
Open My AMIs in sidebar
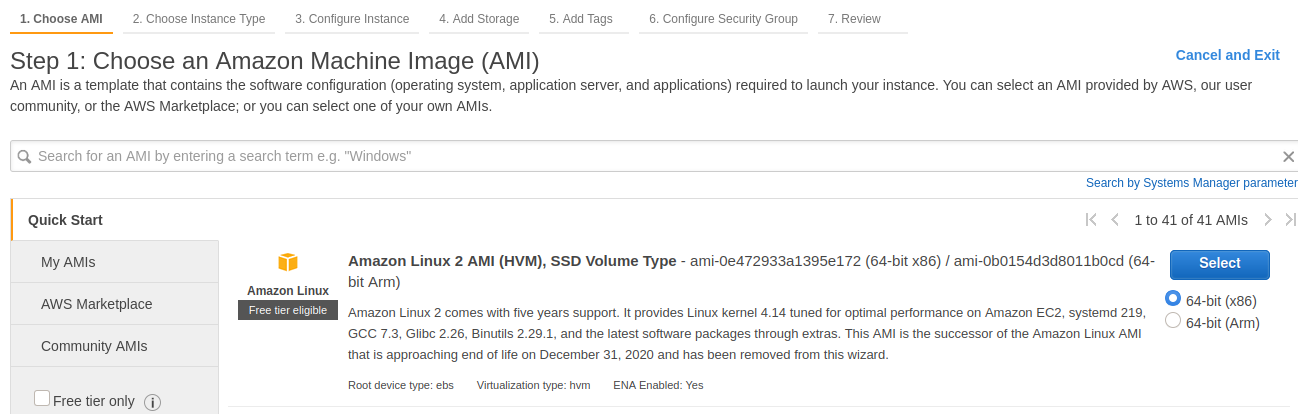coord(115,262)
